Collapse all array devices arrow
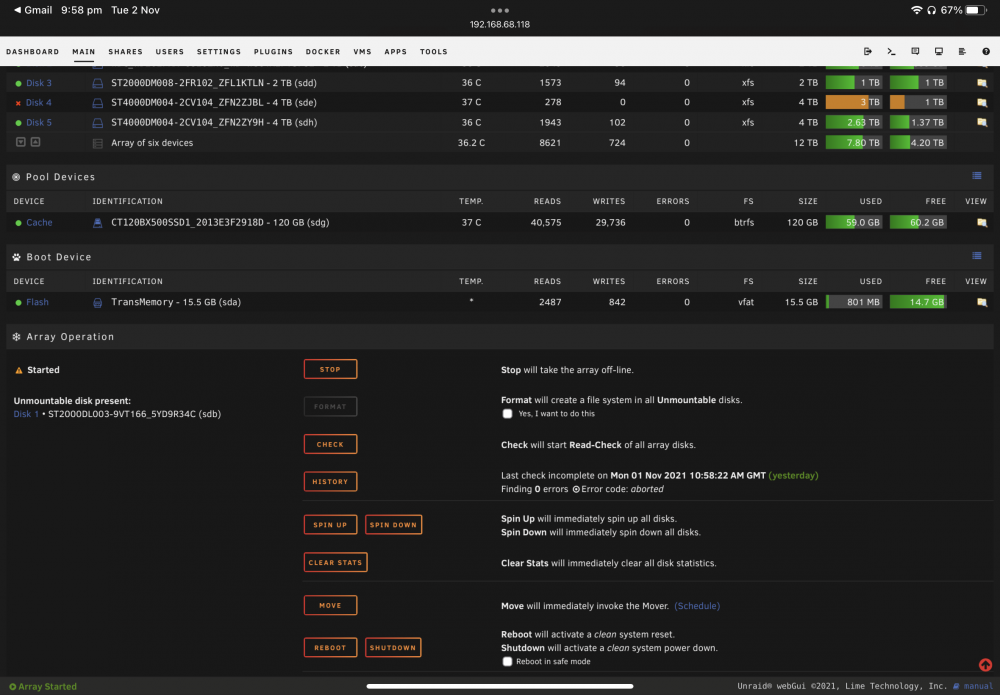1000x695 pixels. 36,142
